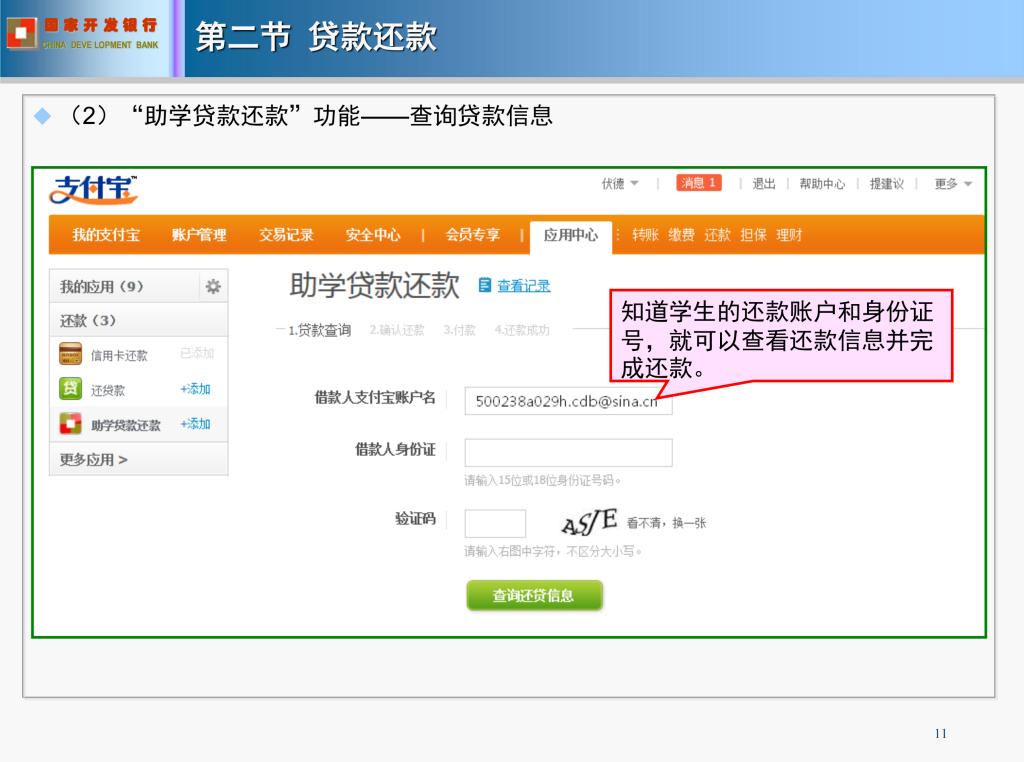This screenshot has width=1024, height=762.
Task: Click the document icon beside 查看记录
Action: tap(485, 285)
